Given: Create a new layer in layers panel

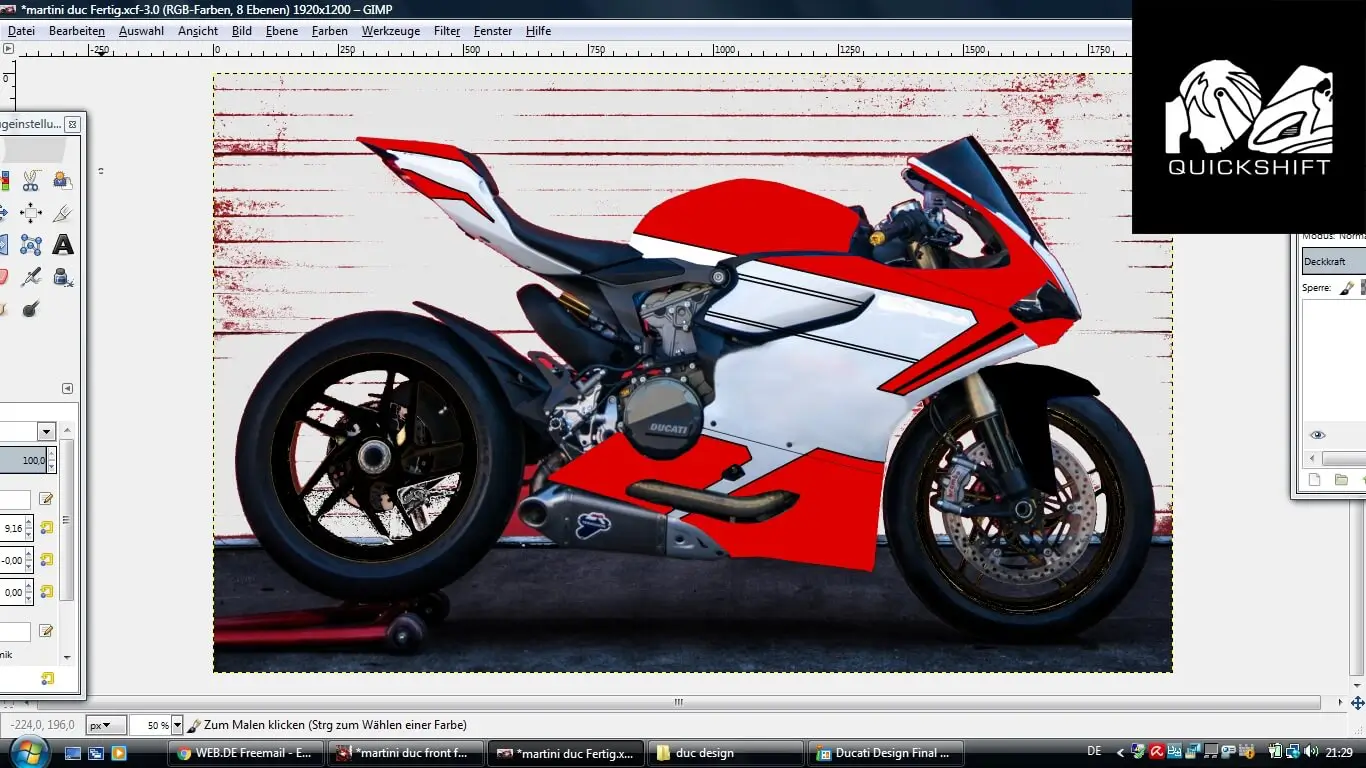Looking at the screenshot, I should 1315,480.
